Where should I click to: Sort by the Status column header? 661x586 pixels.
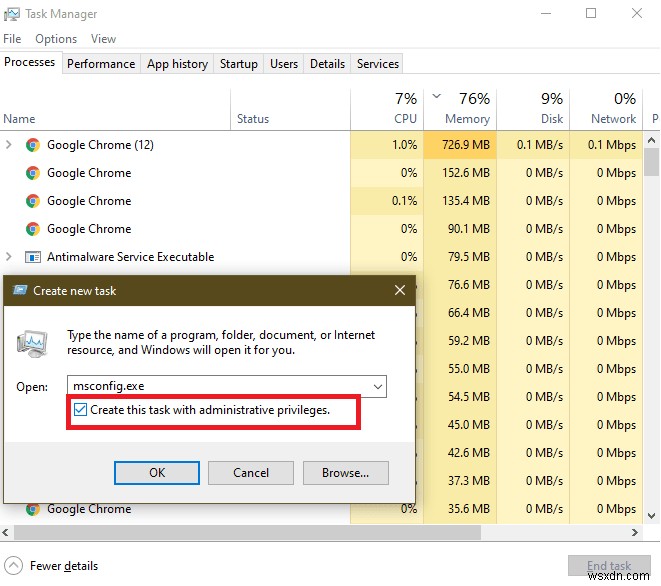(x=290, y=110)
